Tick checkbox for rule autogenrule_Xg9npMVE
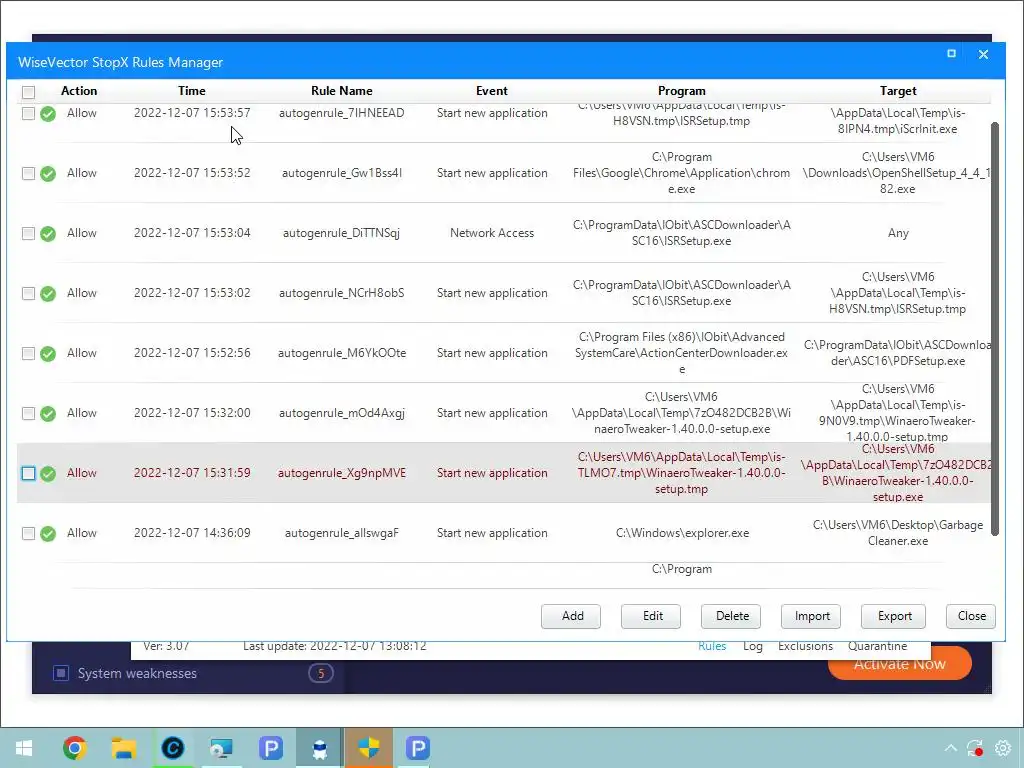 point(28,473)
